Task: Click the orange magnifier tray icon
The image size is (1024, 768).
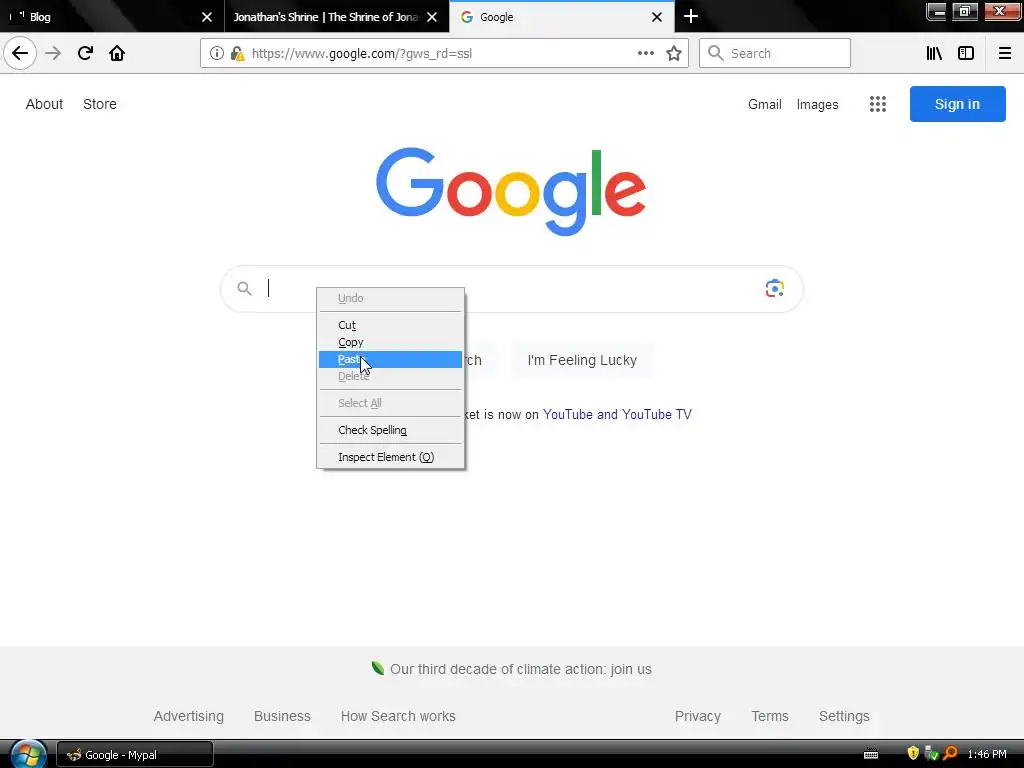Action: click(x=950, y=754)
